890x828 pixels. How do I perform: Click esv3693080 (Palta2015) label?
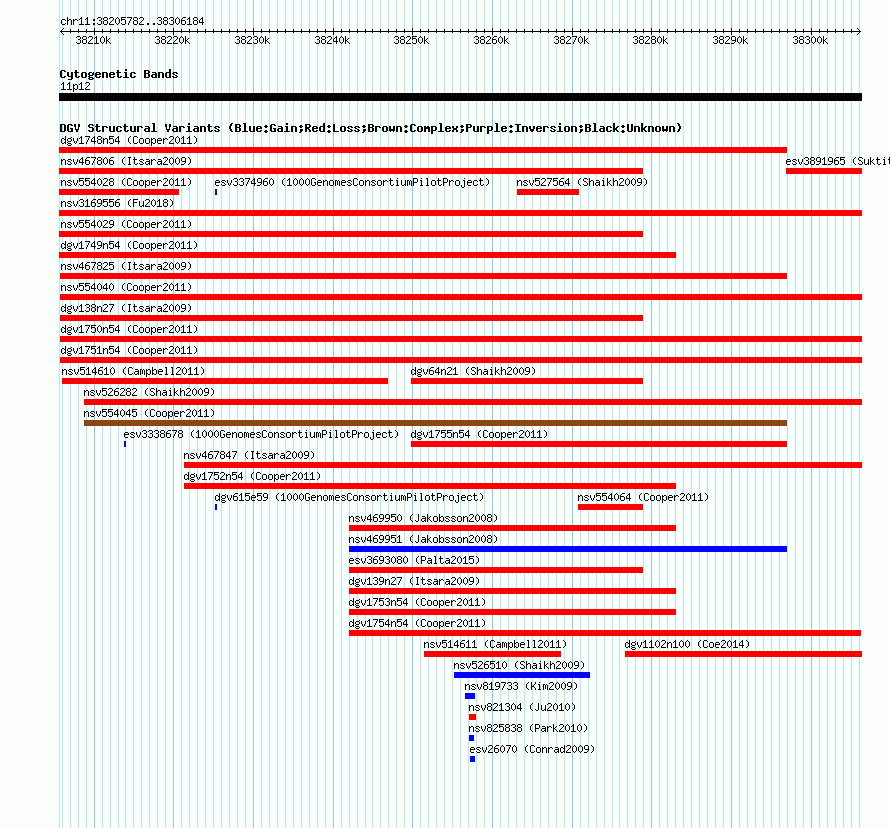[414, 560]
